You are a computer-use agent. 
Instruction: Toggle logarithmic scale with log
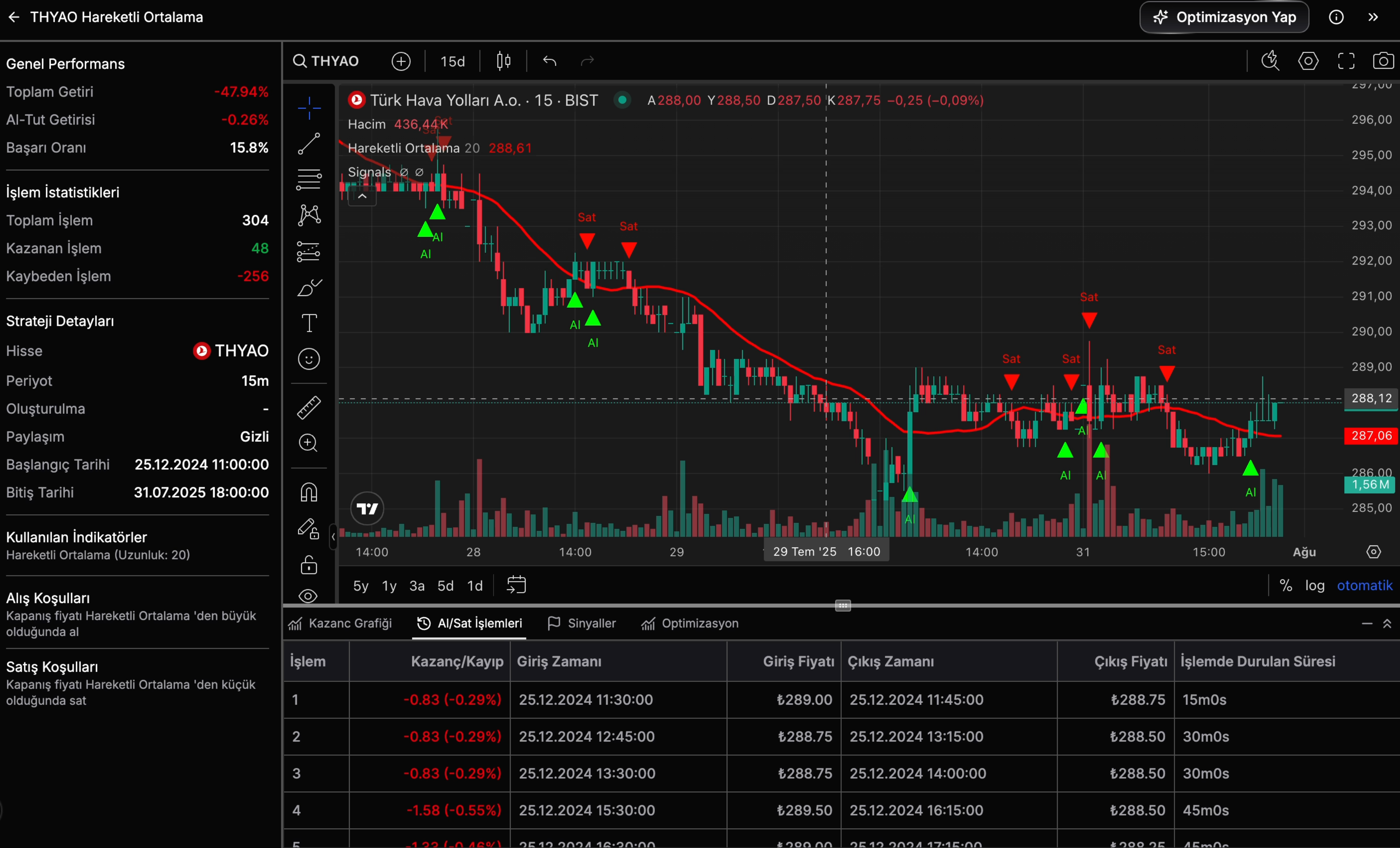click(1314, 585)
